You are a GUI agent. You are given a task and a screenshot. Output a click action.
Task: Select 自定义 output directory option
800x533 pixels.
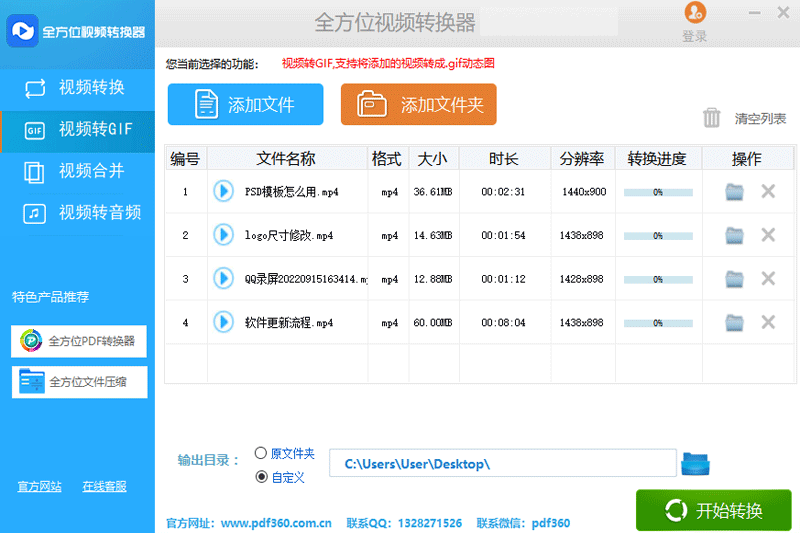[x=262, y=477]
